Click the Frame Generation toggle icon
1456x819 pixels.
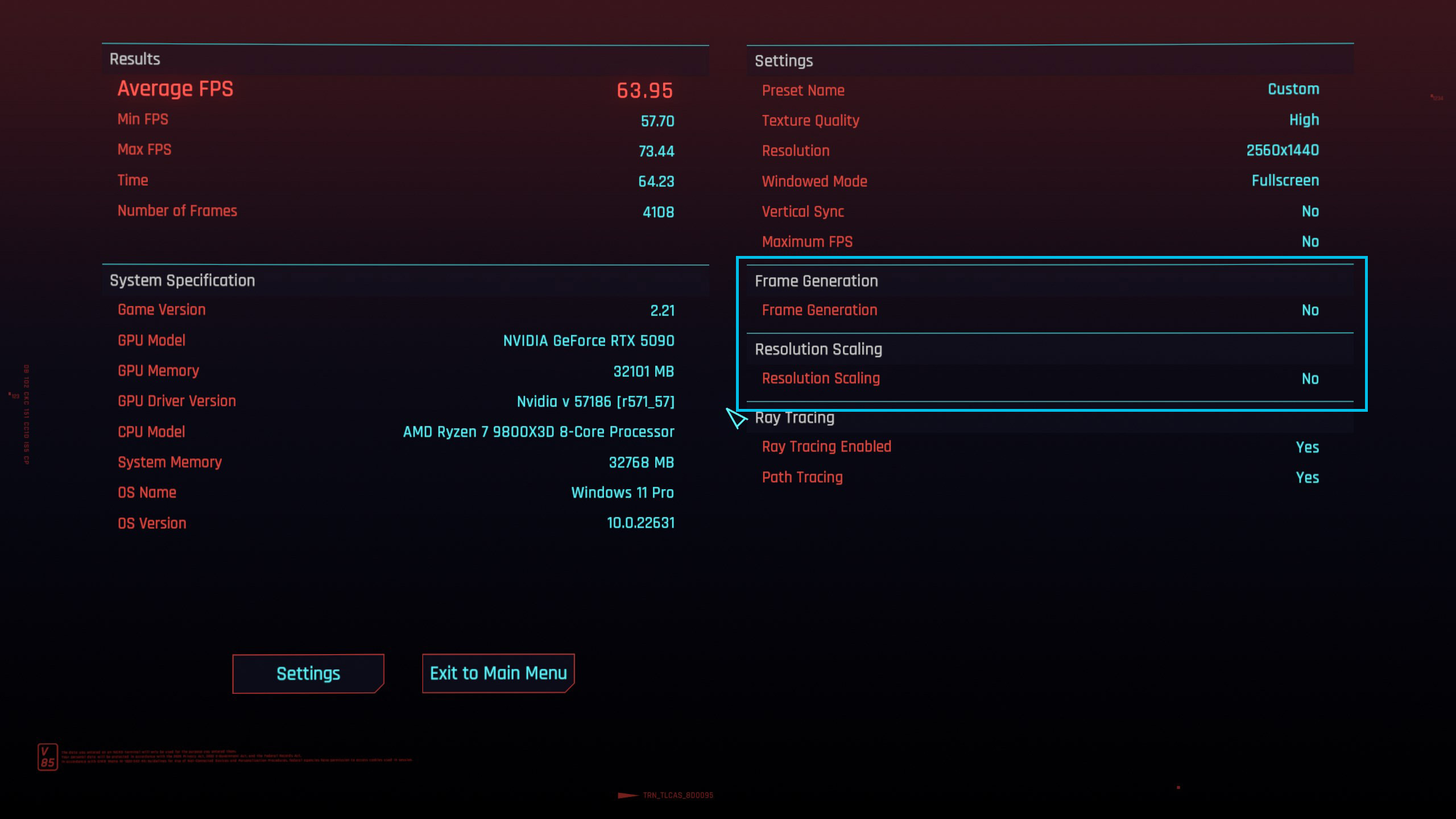tap(1310, 310)
